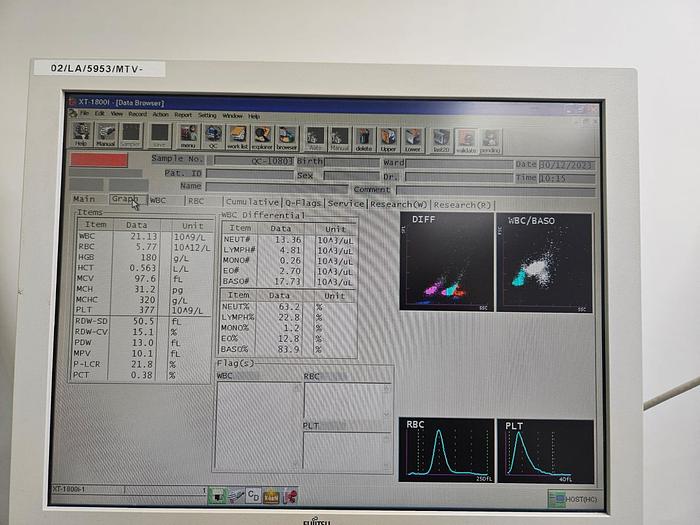Switch to the Service tab
Screen dimensions: 700x525
346,204
